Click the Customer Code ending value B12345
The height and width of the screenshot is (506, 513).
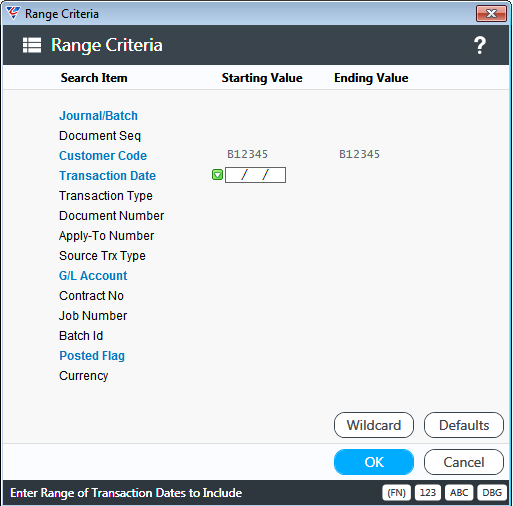coord(359,154)
